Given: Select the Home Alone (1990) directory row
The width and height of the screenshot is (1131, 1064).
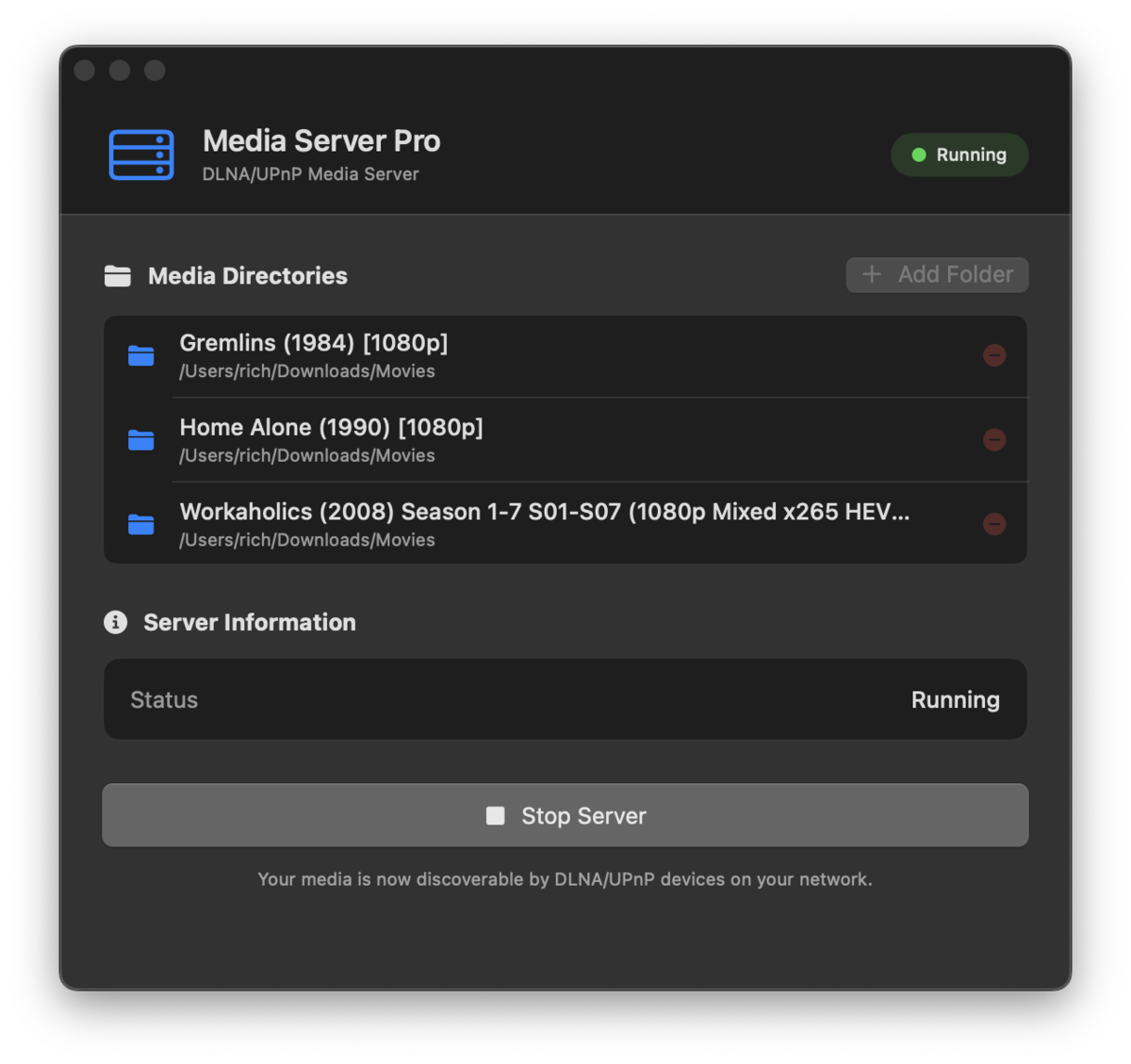Looking at the screenshot, I should pyautogui.click(x=565, y=440).
